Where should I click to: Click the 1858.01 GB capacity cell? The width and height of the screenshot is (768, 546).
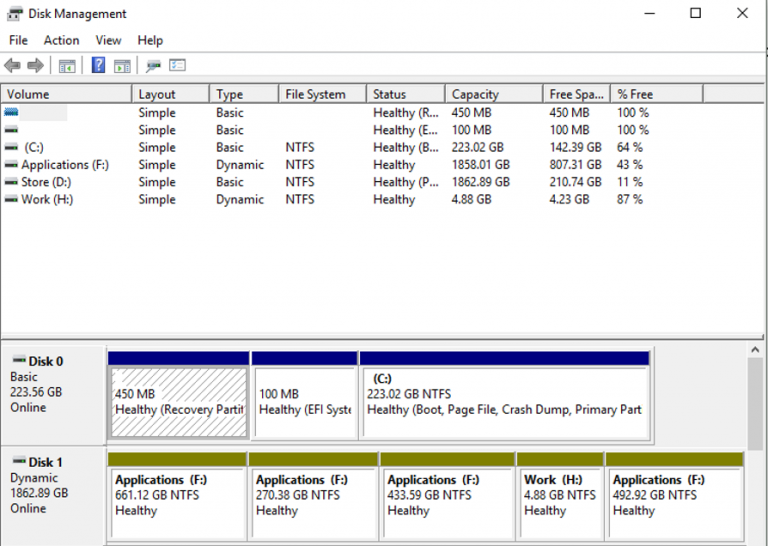point(480,165)
